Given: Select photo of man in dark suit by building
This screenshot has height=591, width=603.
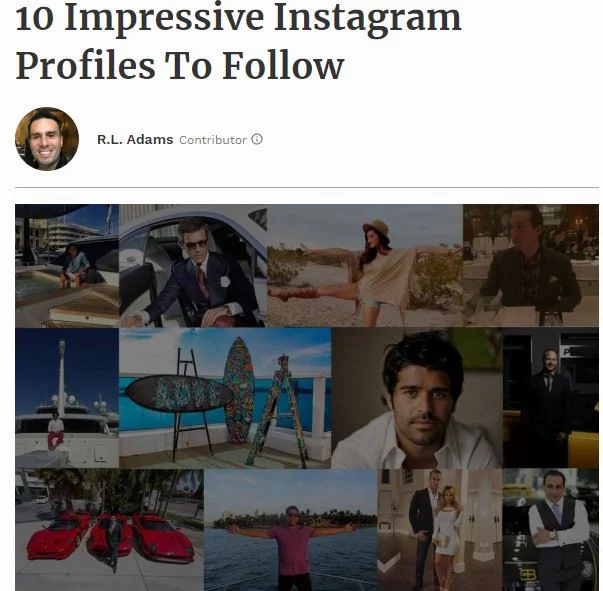Looking at the screenshot, I should pos(551,398).
